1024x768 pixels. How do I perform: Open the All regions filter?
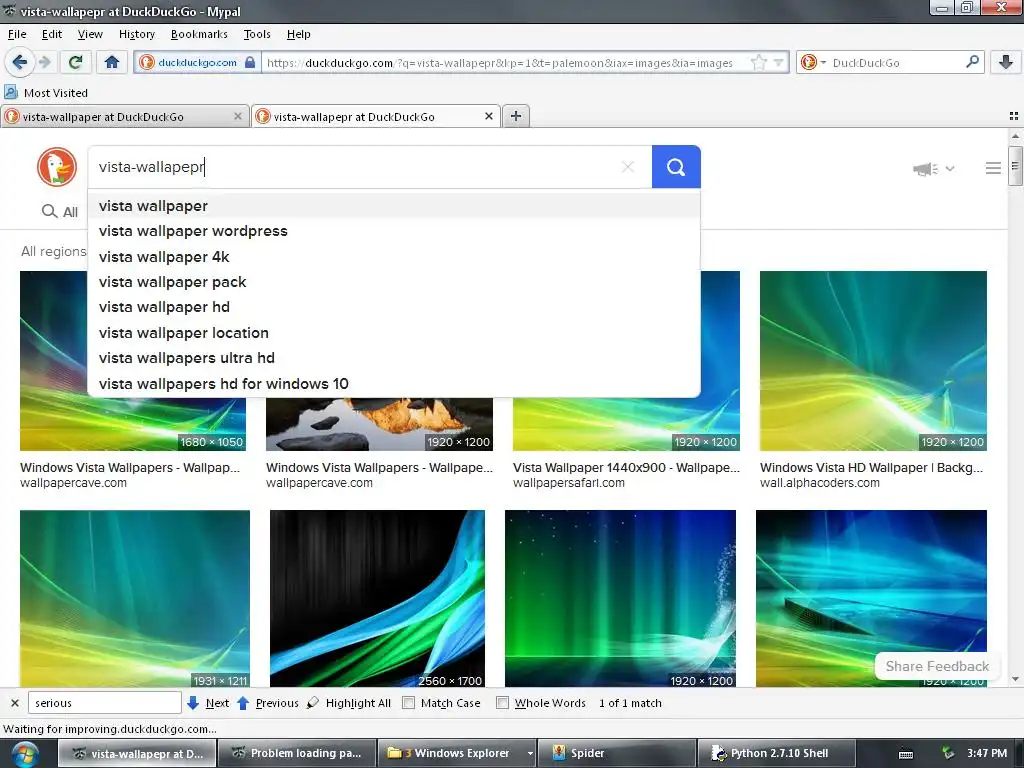click(x=54, y=251)
